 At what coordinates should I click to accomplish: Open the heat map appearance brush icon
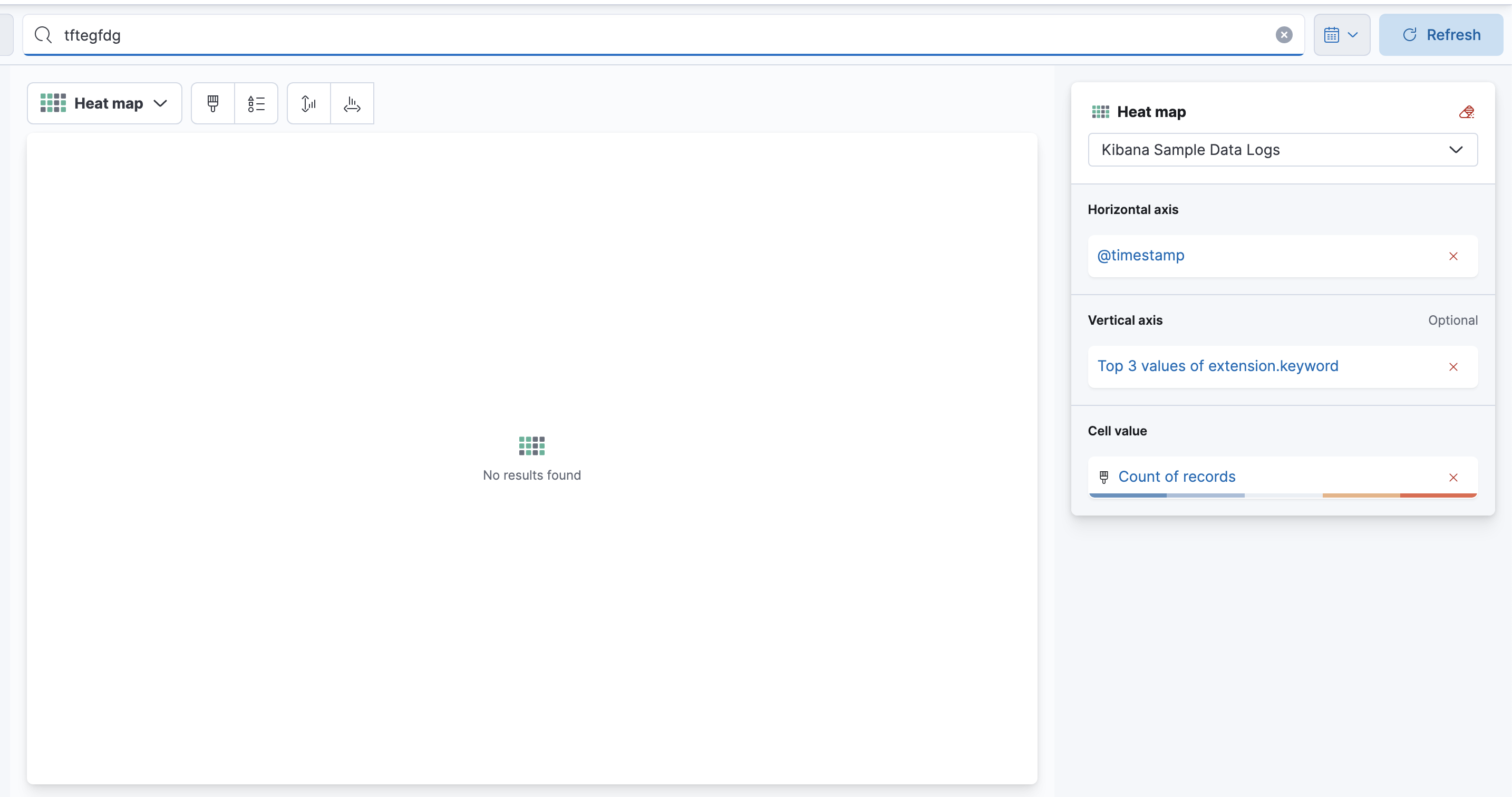(212, 103)
